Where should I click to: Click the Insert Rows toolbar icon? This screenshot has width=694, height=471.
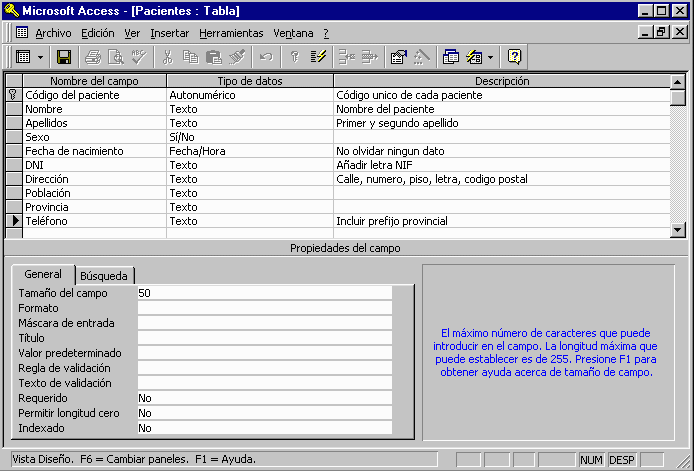tap(347, 57)
